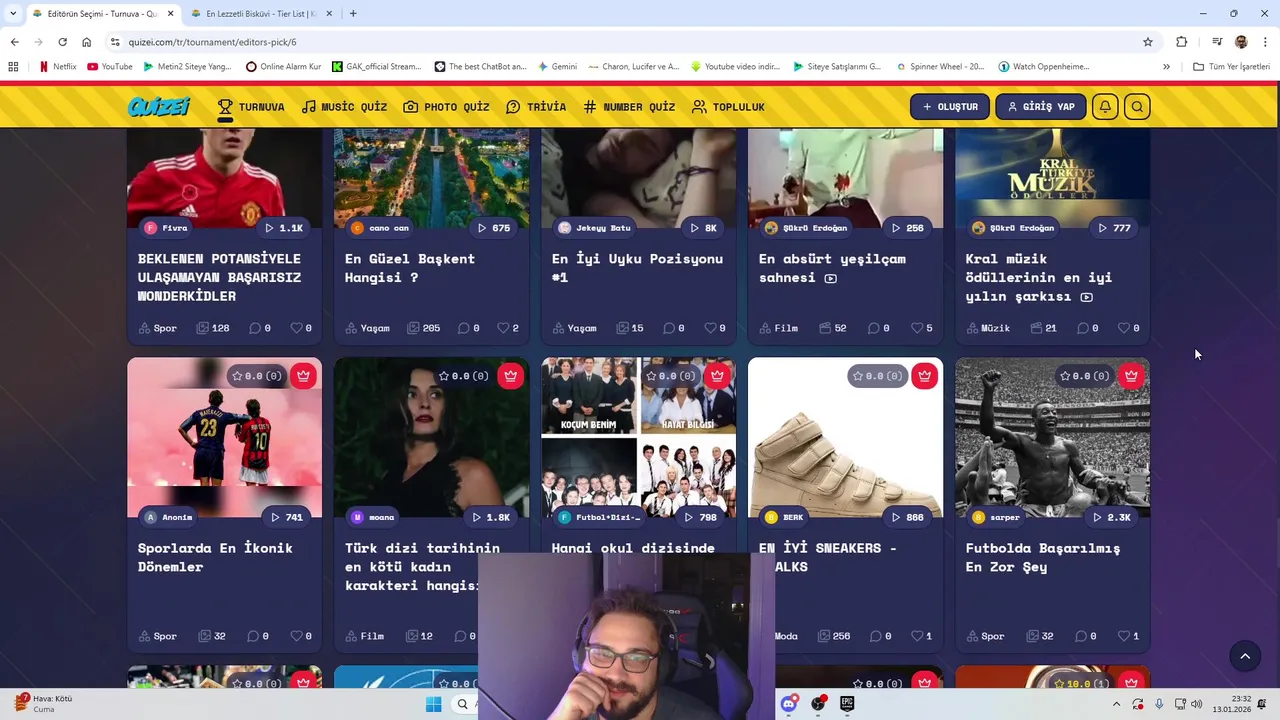1280x720 pixels.
Task: Open the Netflix bookmark
Action: (x=57, y=67)
